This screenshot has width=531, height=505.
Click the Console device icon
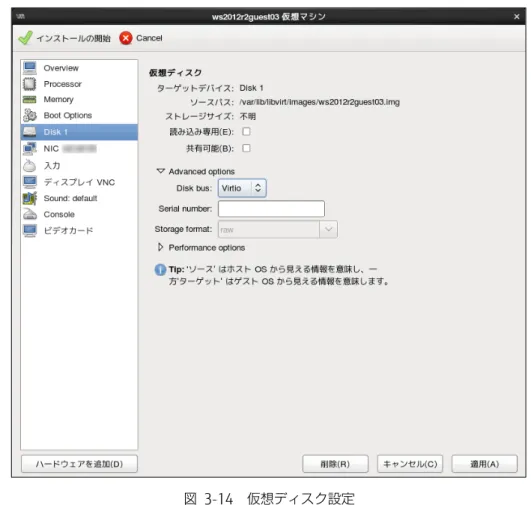pos(30,214)
